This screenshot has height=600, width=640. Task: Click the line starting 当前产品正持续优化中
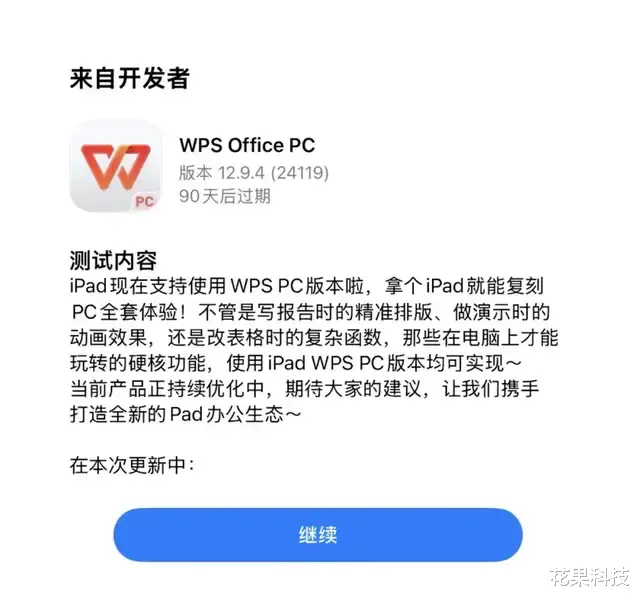[304, 389]
